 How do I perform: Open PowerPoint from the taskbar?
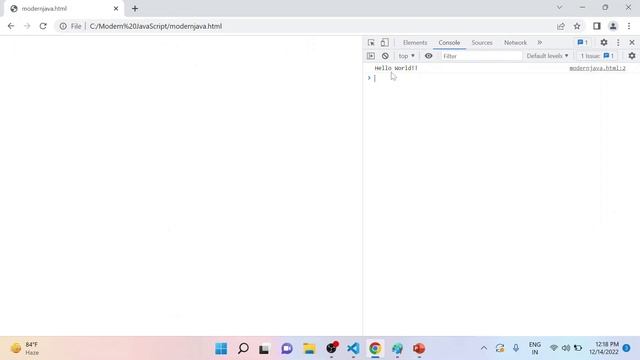click(x=419, y=349)
